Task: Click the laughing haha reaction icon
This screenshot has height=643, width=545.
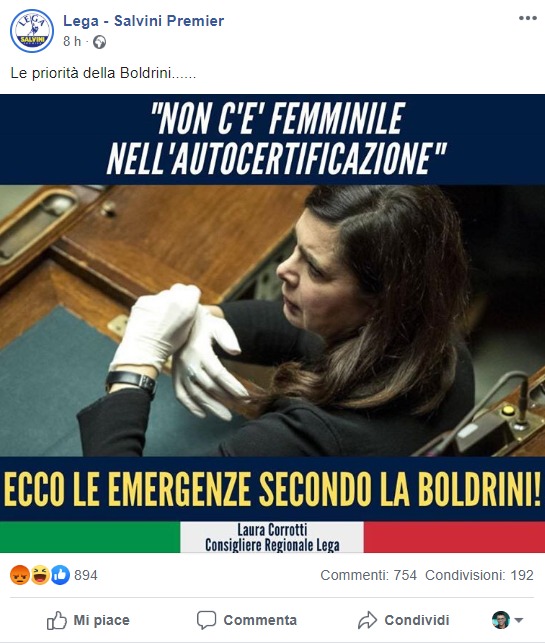Action: pos(40,575)
